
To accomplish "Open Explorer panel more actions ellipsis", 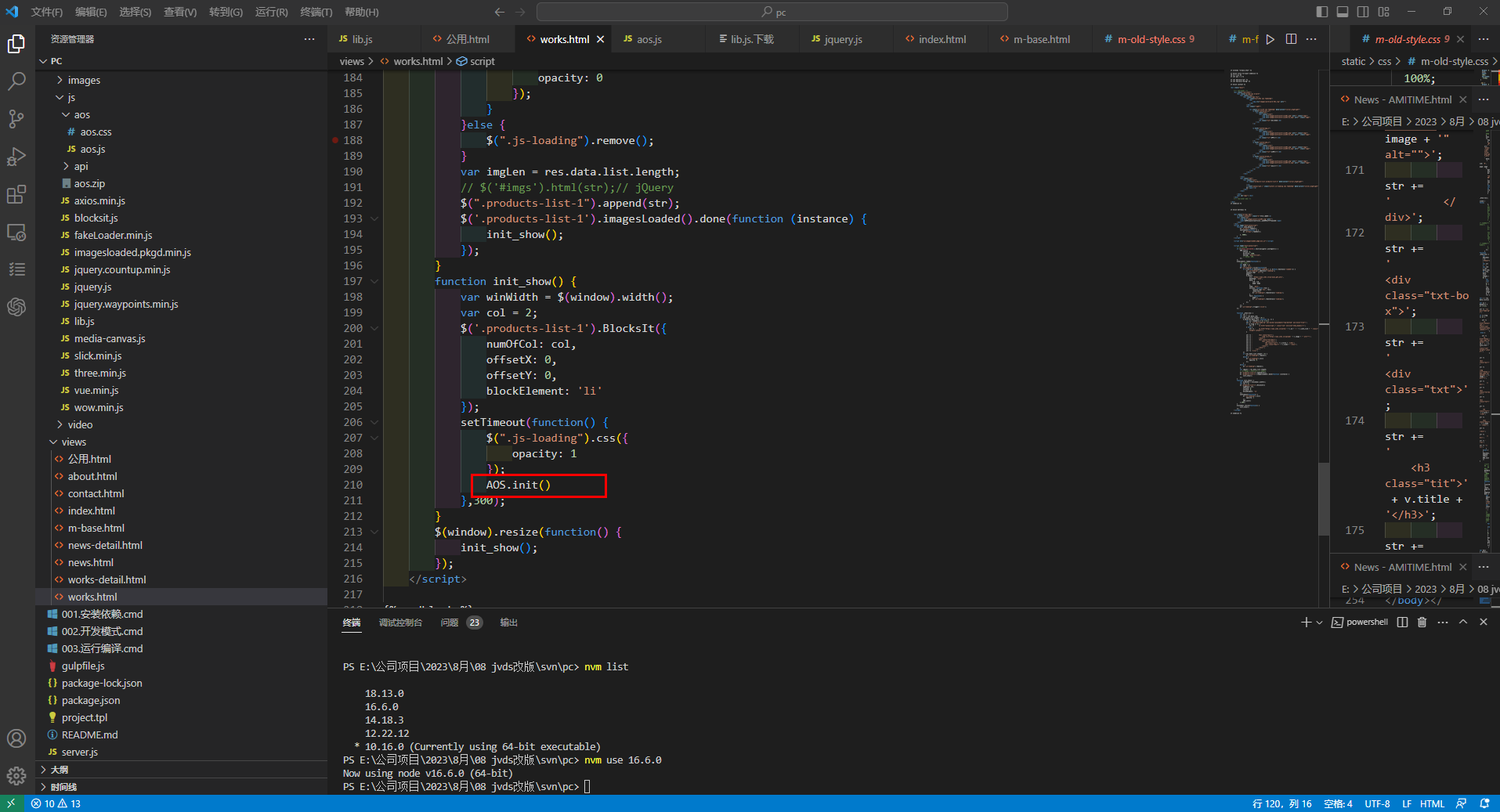I will pos(309,39).
